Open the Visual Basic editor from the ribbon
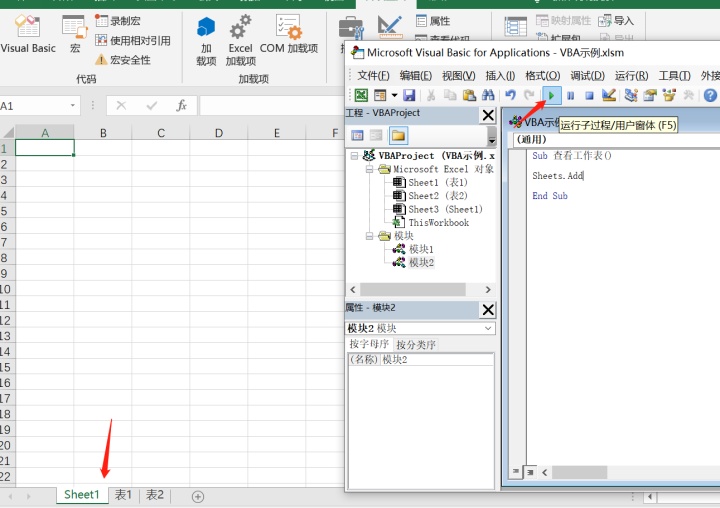 click(28, 34)
